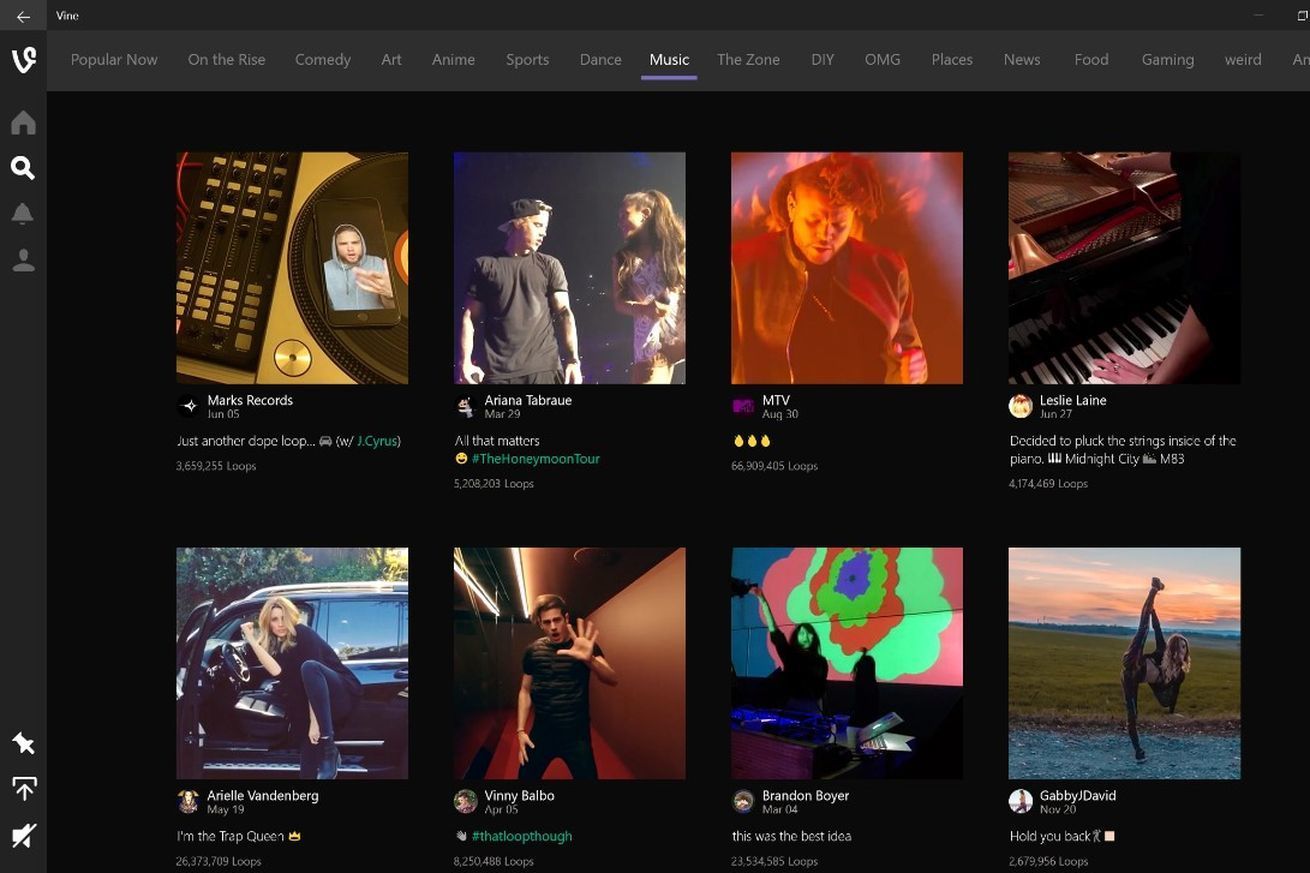Image resolution: width=1310 pixels, height=873 pixels.
Task: Click the pin icon in sidebar
Action: (x=23, y=743)
